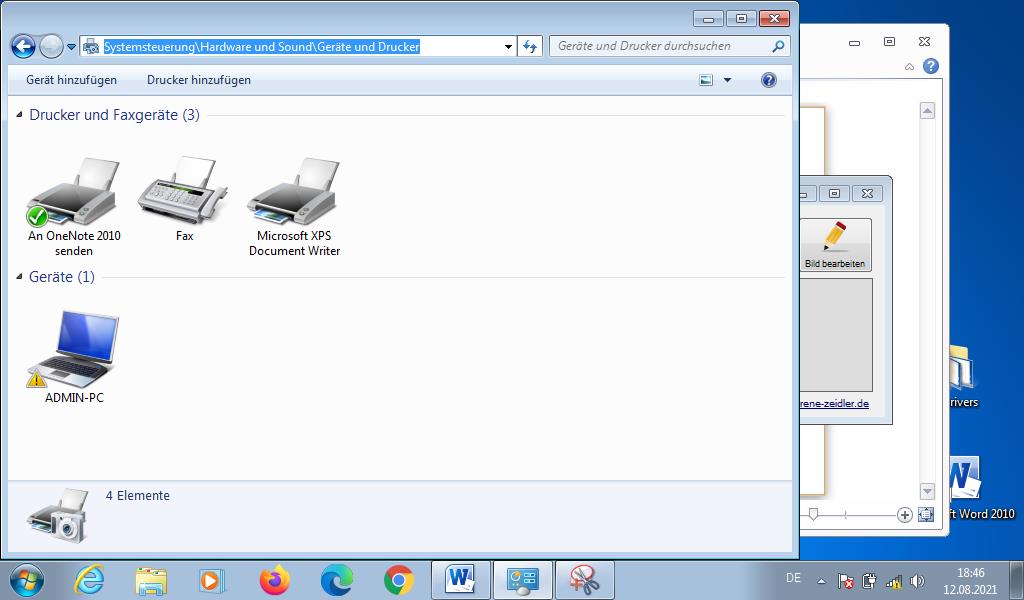The image size is (1024, 600).
Task: Click help icon in the background Word window
Action: coord(931,66)
